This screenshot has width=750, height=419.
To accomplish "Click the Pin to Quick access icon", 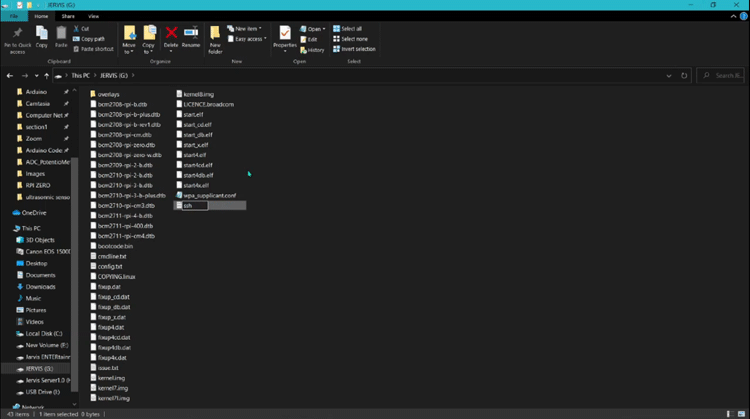I will click(x=16, y=37).
